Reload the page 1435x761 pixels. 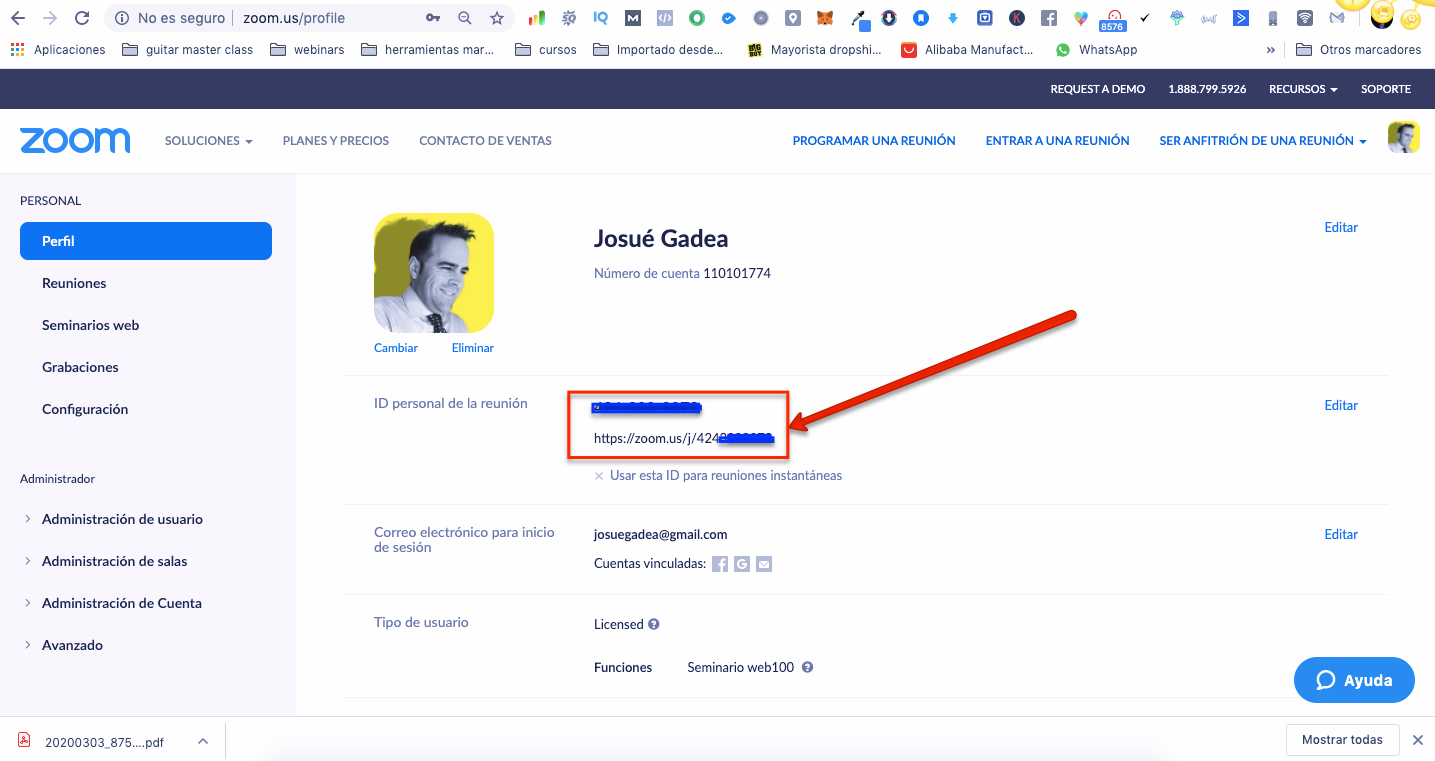pyautogui.click(x=82, y=18)
